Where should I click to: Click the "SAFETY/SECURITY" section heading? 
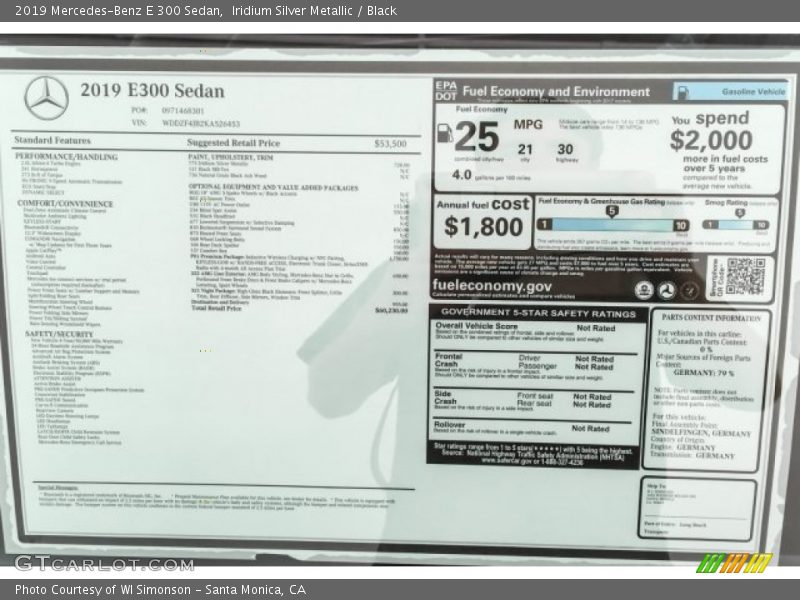coord(59,334)
